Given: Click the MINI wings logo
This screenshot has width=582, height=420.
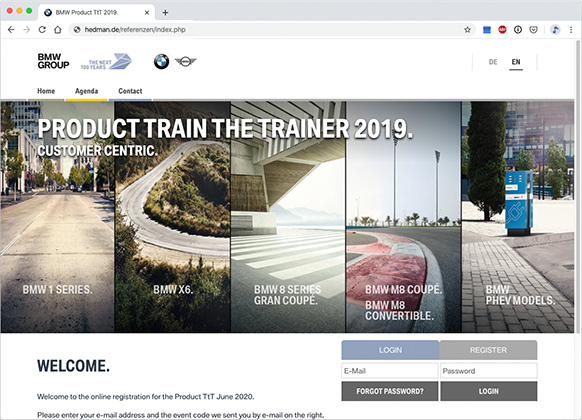Looking at the screenshot, I should click(x=185, y=61).
